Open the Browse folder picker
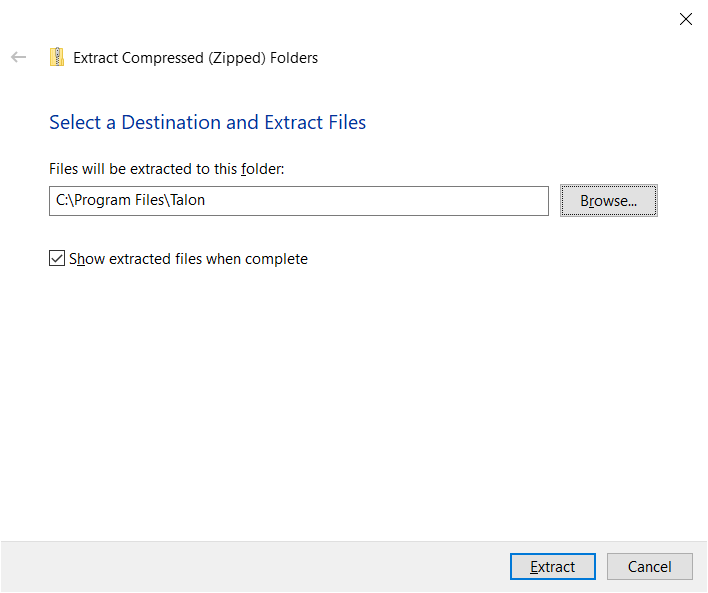The image size is (708, 593). pos(608,201)
